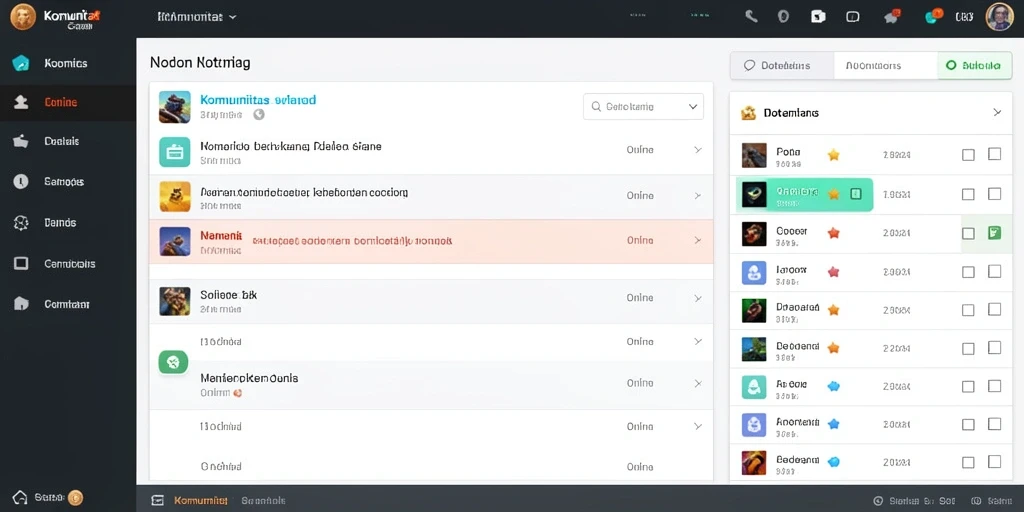Open the Soliece bik entry title
Viewport: 1024px width, 512px height.
228,295
